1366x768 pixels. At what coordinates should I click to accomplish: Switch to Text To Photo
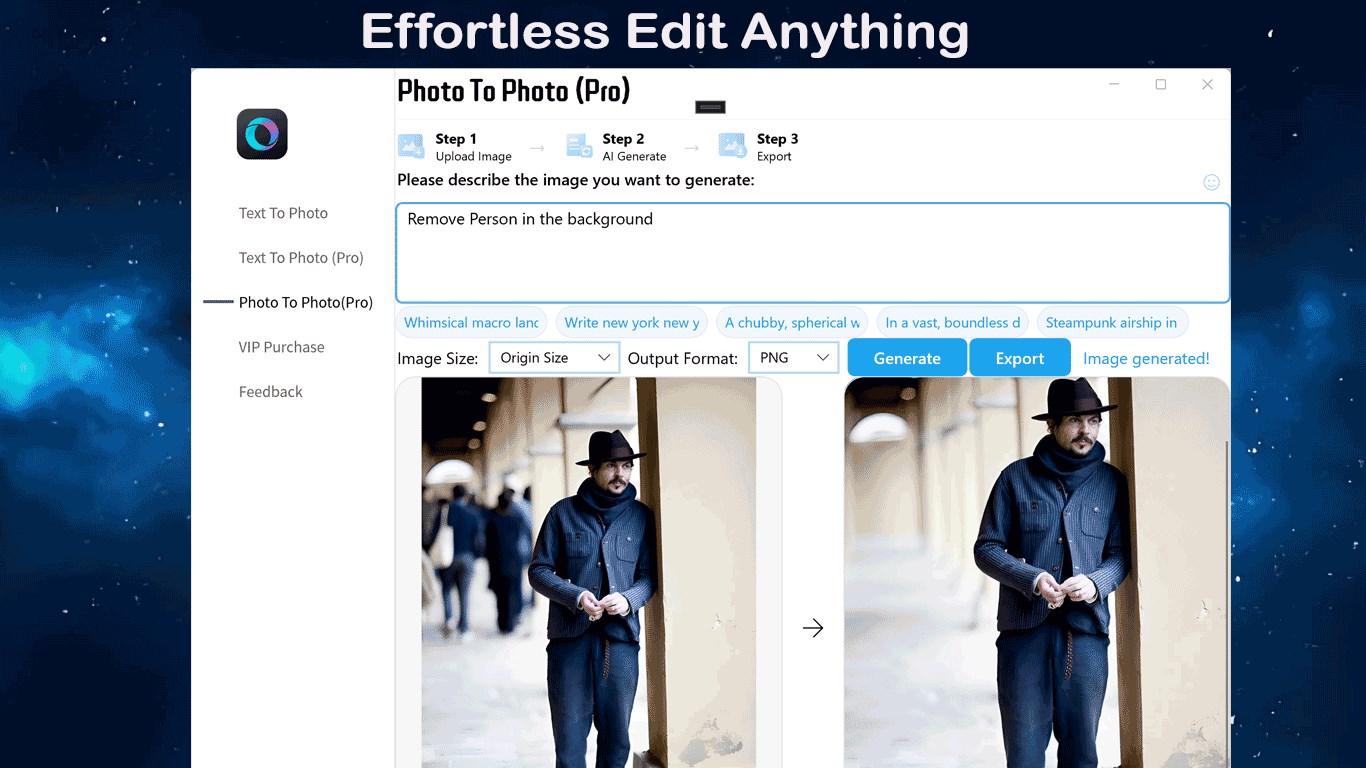(283, 213)
